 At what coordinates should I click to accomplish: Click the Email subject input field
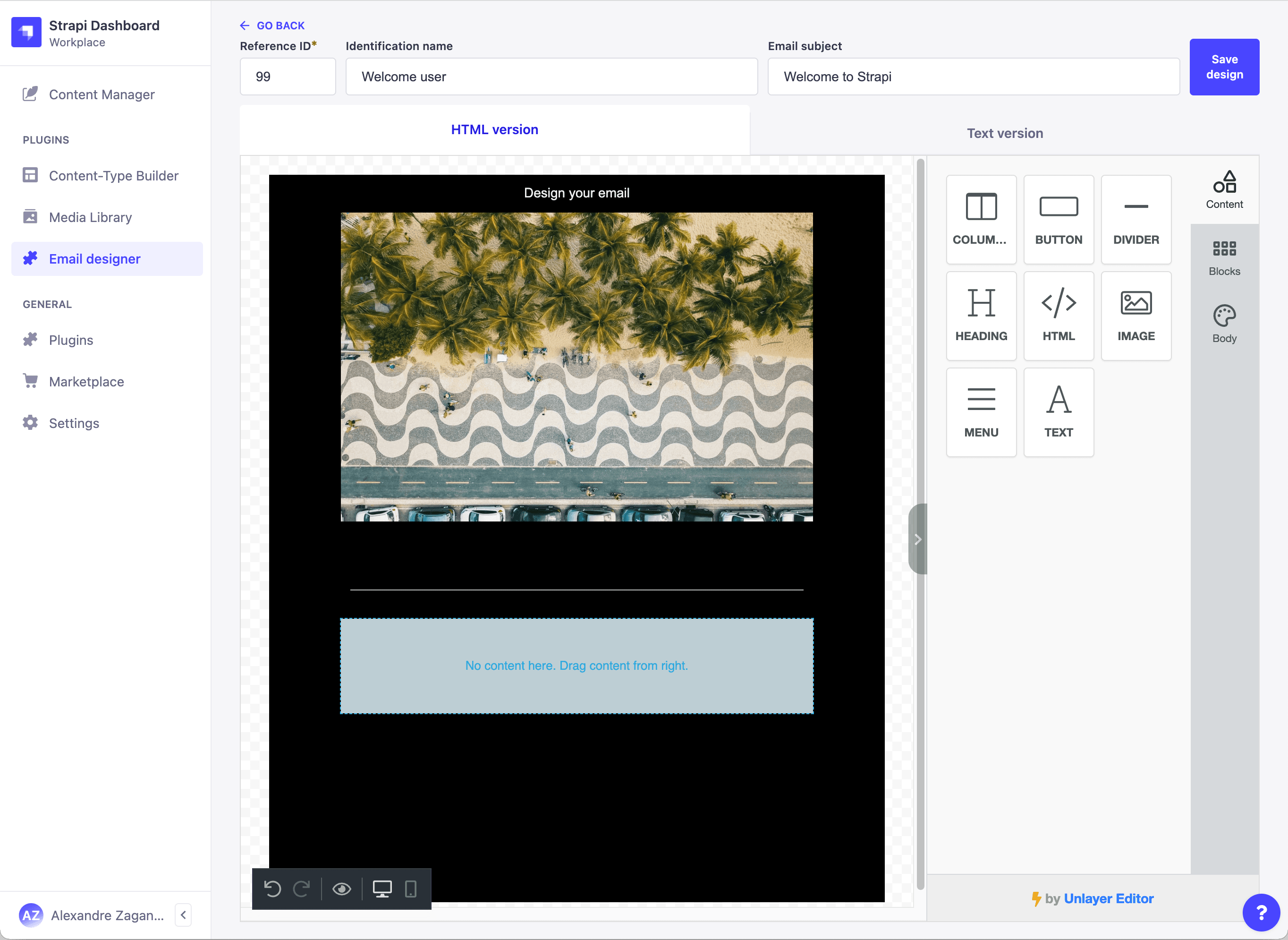coord(973,77)
